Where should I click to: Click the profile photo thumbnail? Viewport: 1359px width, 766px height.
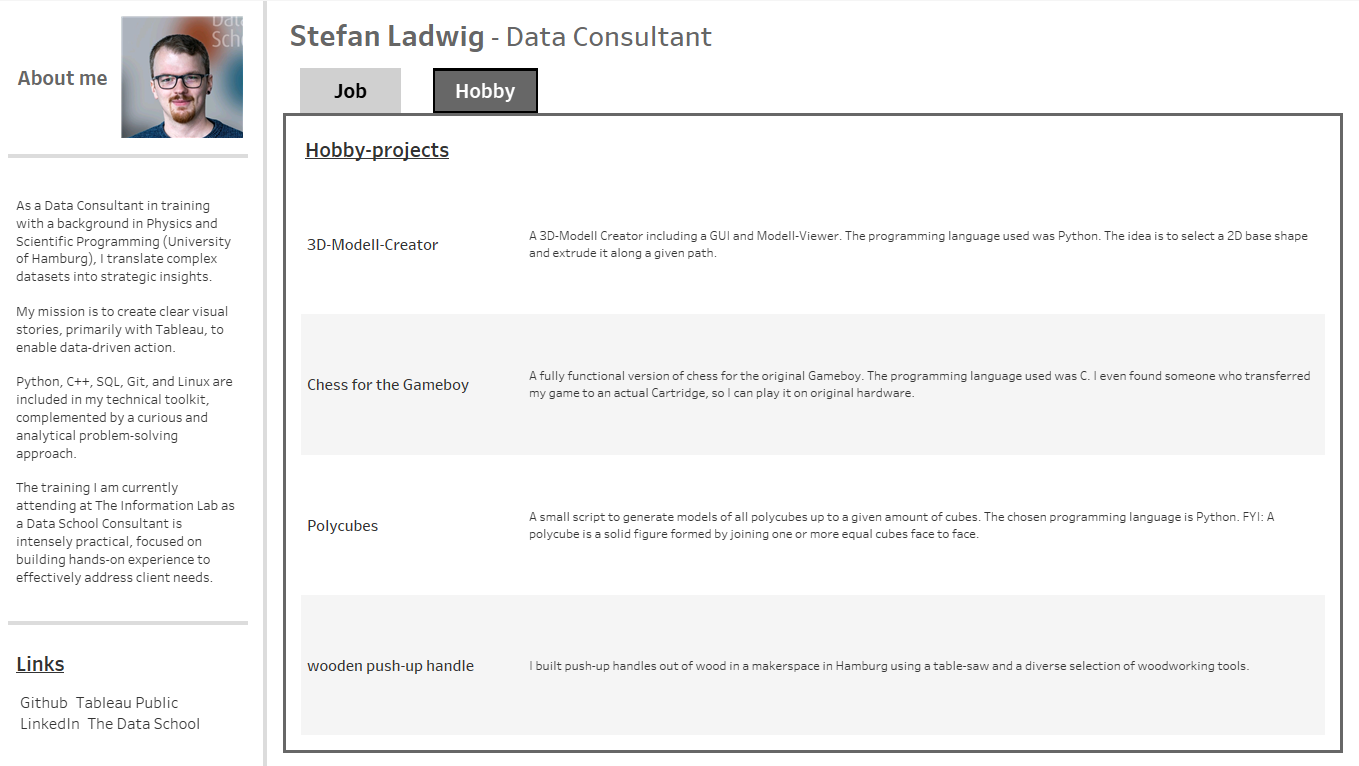182,77
